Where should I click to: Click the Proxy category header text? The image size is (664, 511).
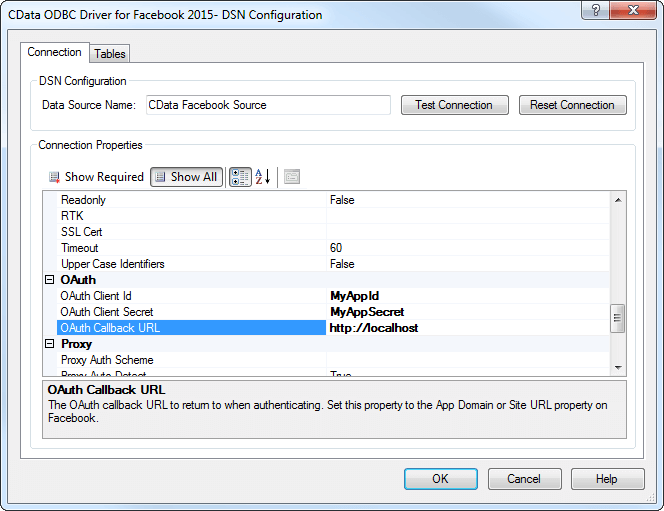[x=77, y=344]
